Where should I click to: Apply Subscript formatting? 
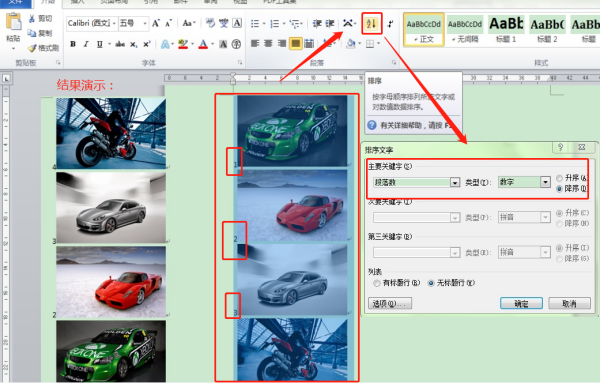pyautogui.click(x=133, y=44)
